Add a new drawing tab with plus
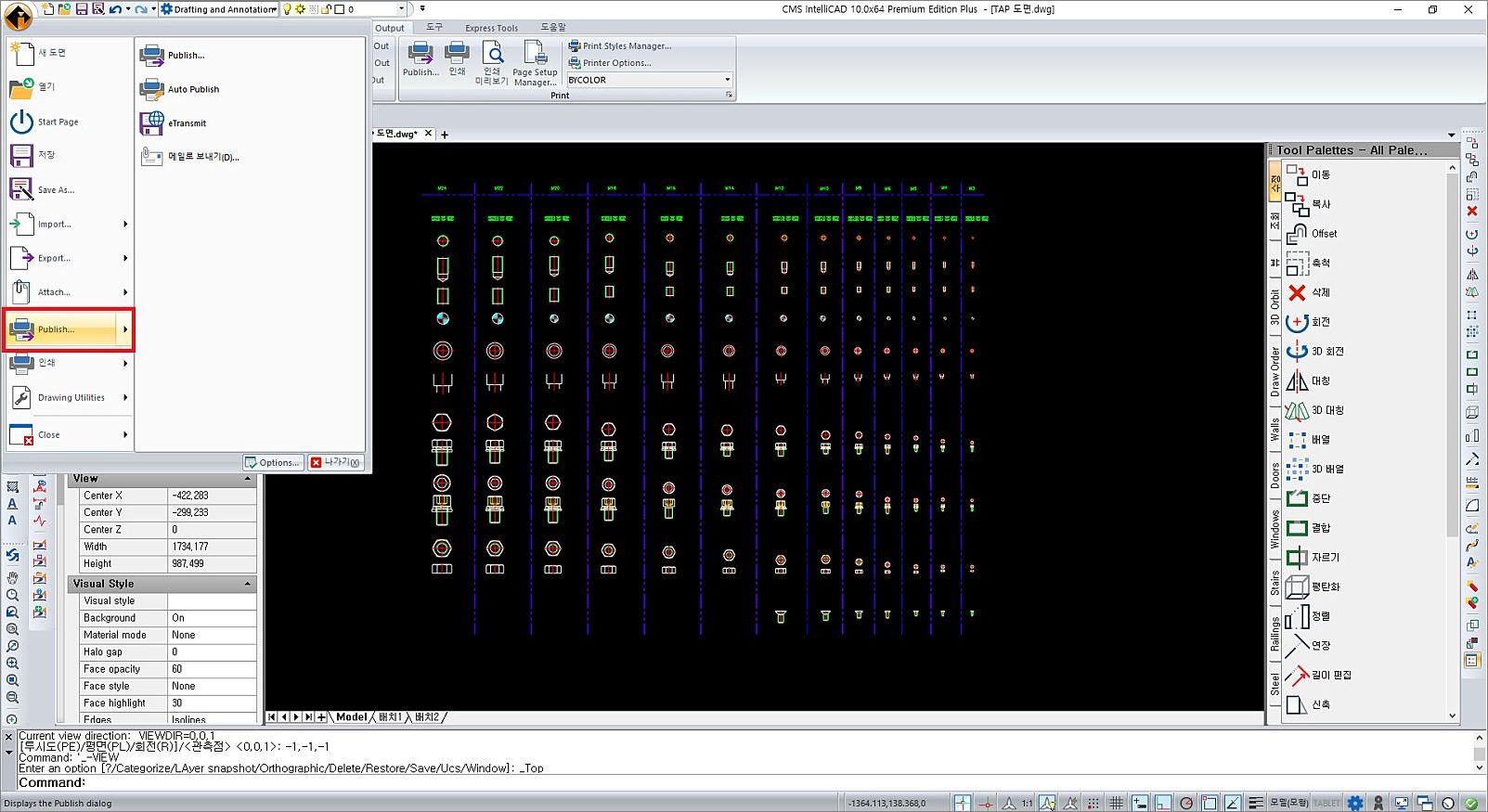Screen dimensions: 1488x812 [x=445, y=135]
